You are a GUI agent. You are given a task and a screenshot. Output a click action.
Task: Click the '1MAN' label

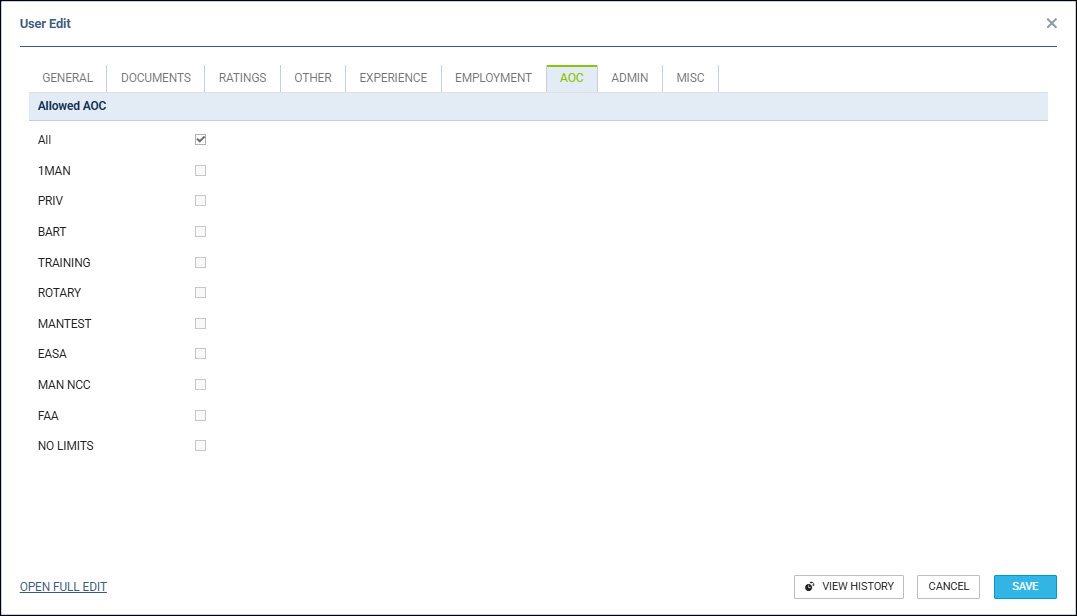coord(54,170)
